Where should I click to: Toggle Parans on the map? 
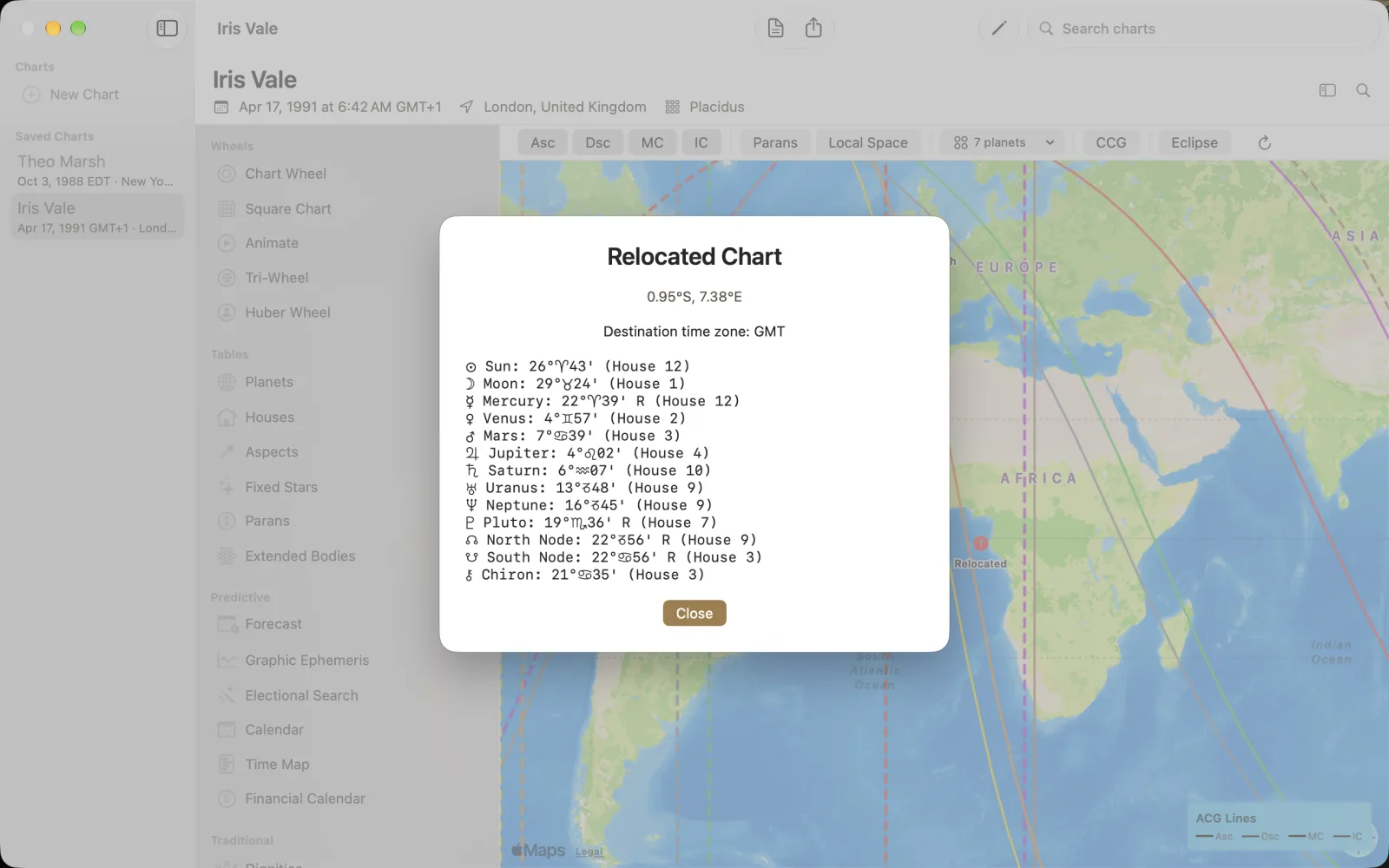click(x=775, y=142)
